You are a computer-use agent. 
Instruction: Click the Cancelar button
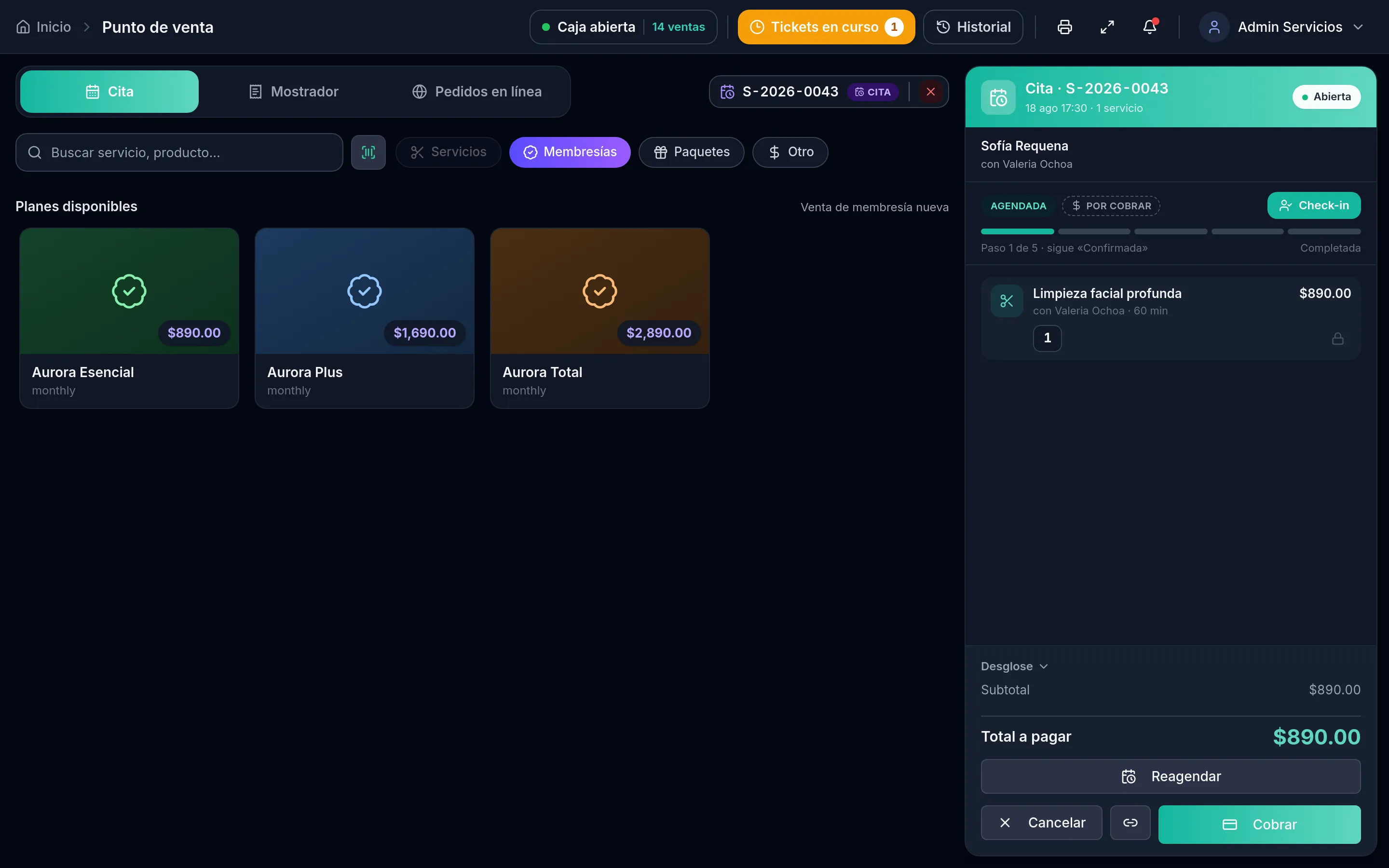1041,823
